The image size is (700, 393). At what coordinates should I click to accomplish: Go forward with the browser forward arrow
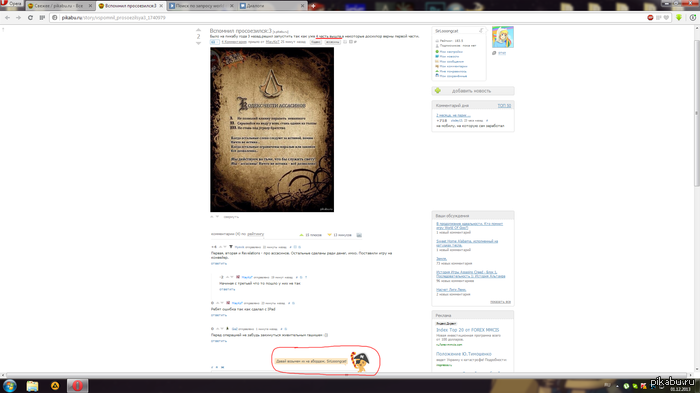pos(18,17)
